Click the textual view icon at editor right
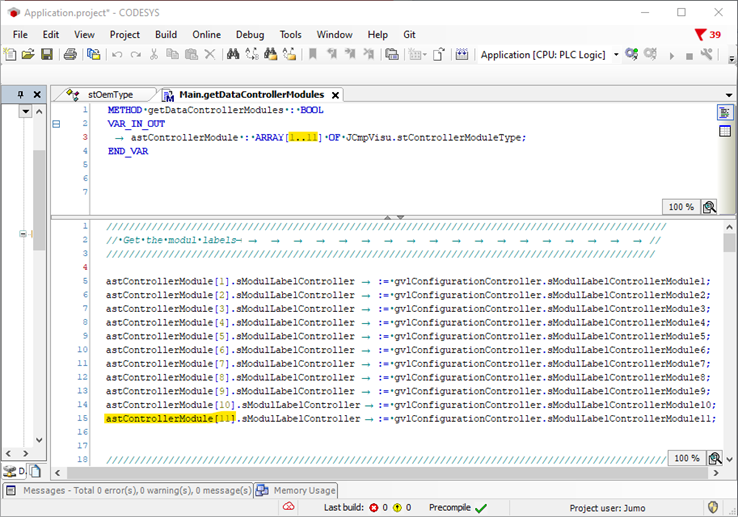738x517 pixels. [725, 112]
